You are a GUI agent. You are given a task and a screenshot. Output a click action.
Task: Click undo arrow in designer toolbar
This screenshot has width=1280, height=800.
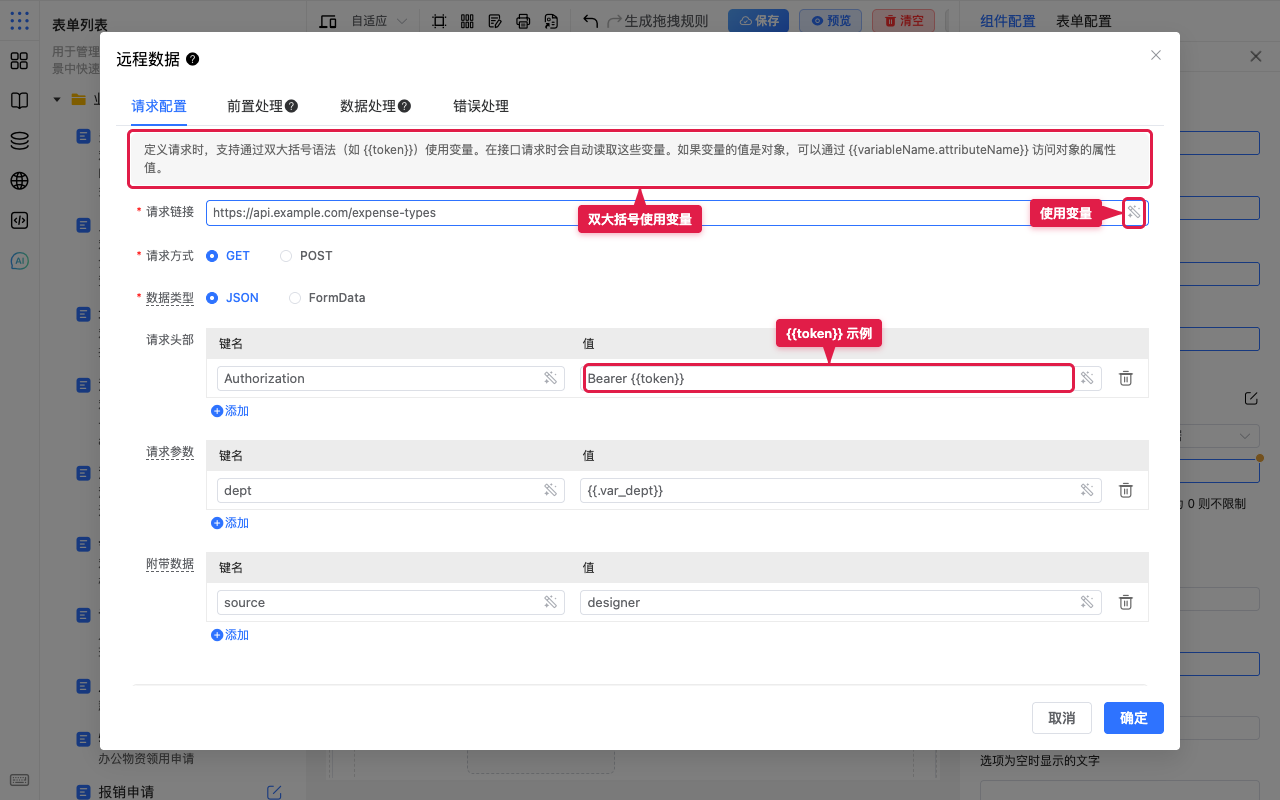pyautogui.click(x=590, y=21)
